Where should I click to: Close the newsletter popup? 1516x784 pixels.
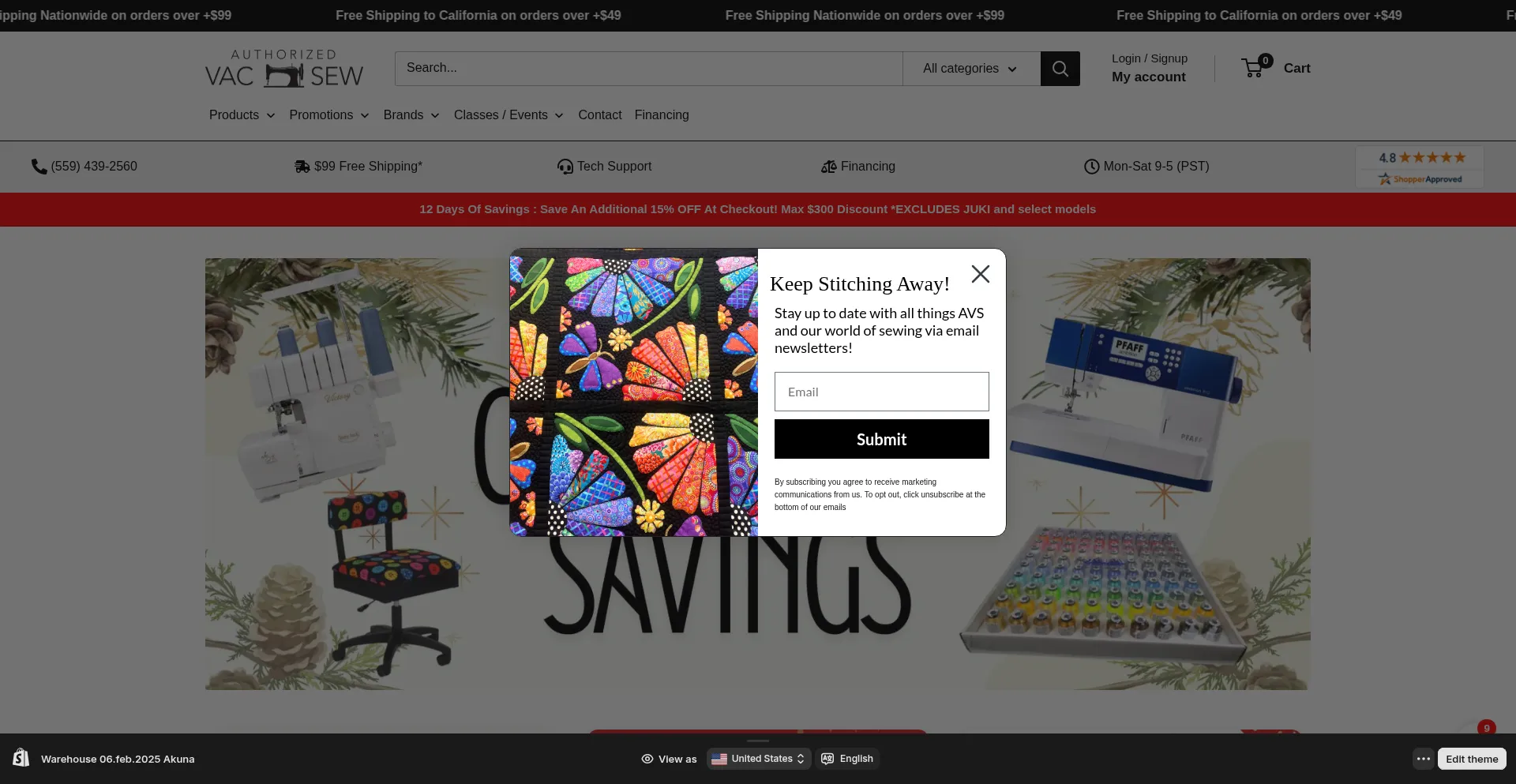[980, 274]
